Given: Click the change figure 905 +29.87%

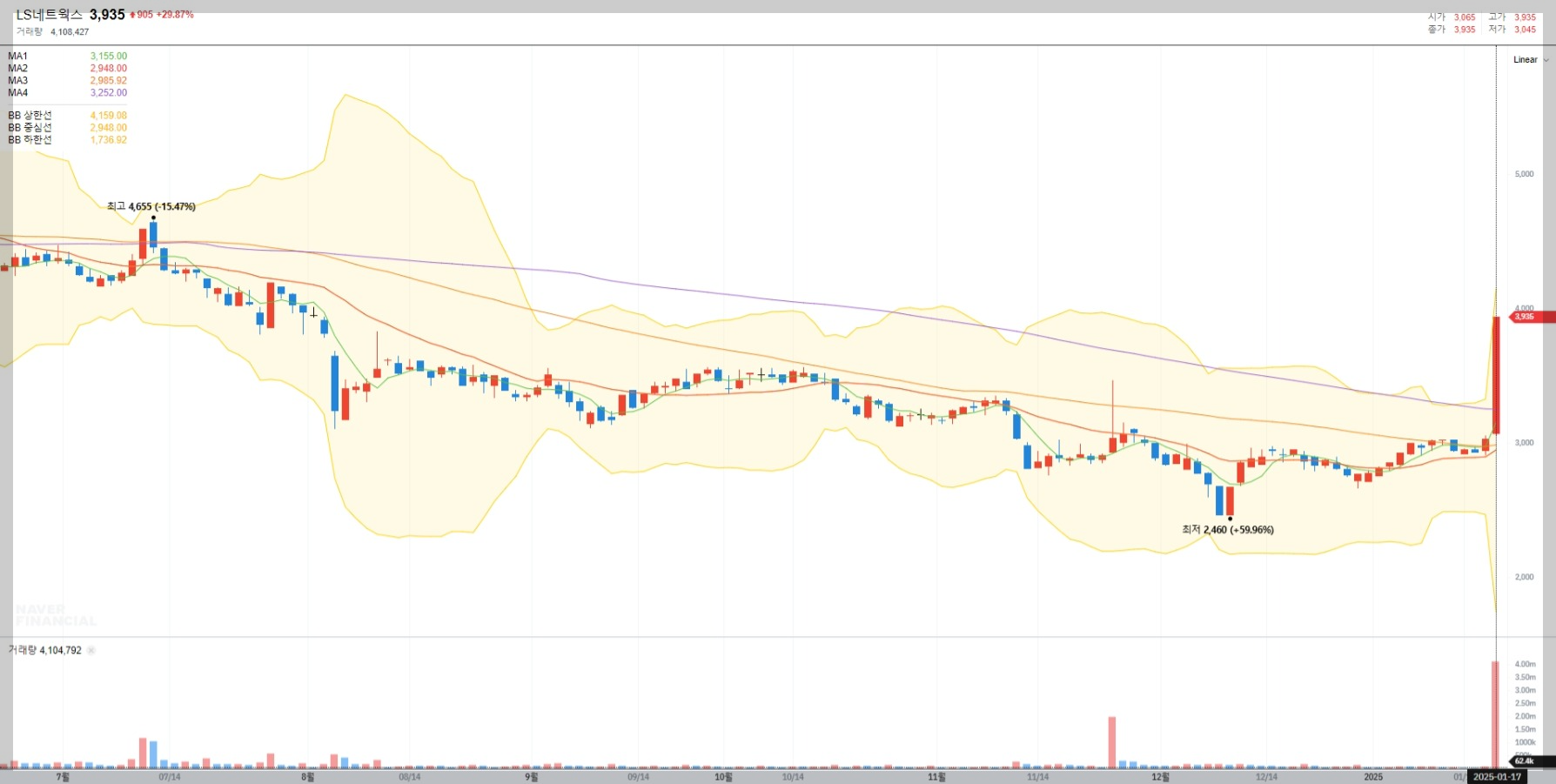Looking at the screenshot, I should pos(162,15).
